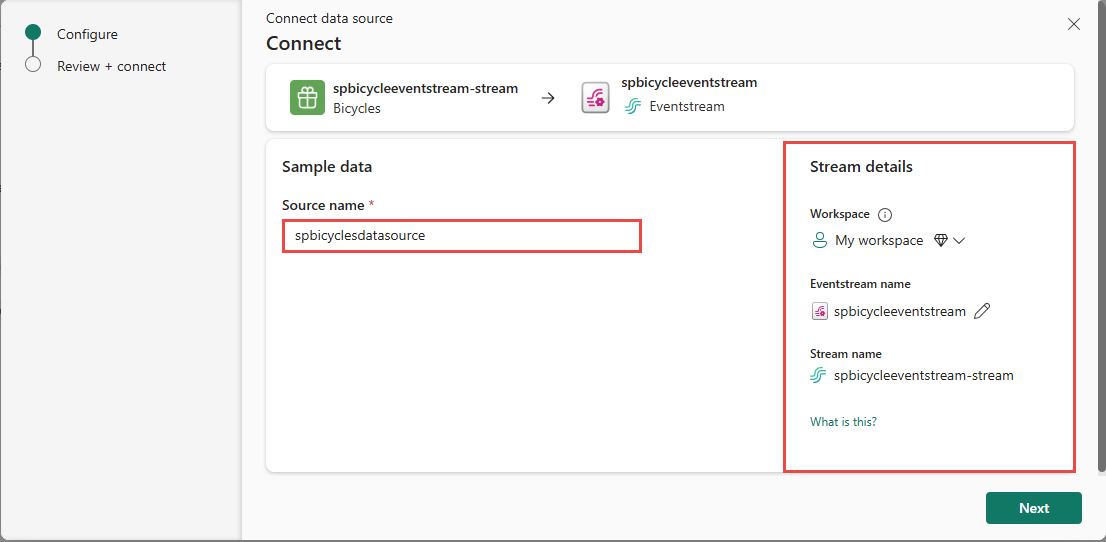Open the Workspace info tooltip icon
Image resolution: width=1106 pixels, height=542 pixels.
[886, 215]
